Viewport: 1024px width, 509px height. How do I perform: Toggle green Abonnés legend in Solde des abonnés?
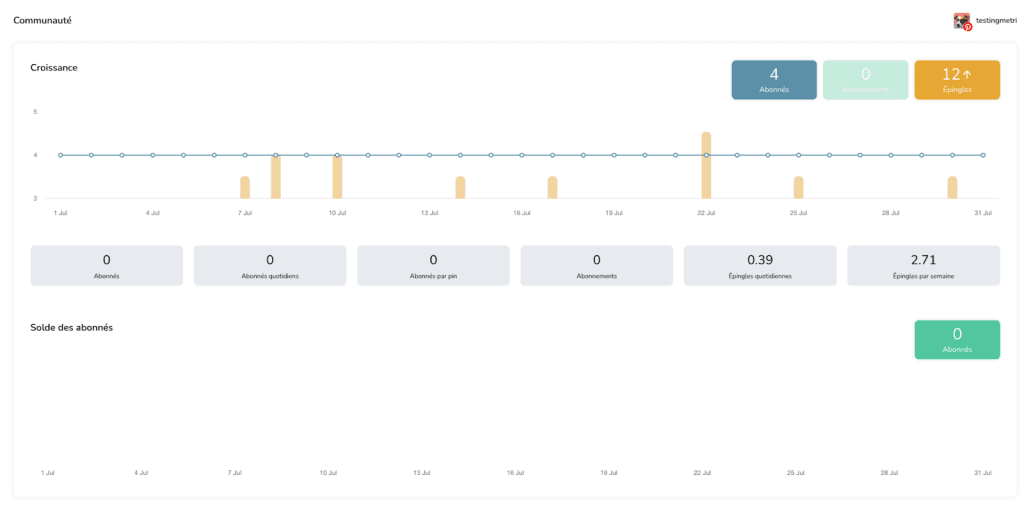956,340
